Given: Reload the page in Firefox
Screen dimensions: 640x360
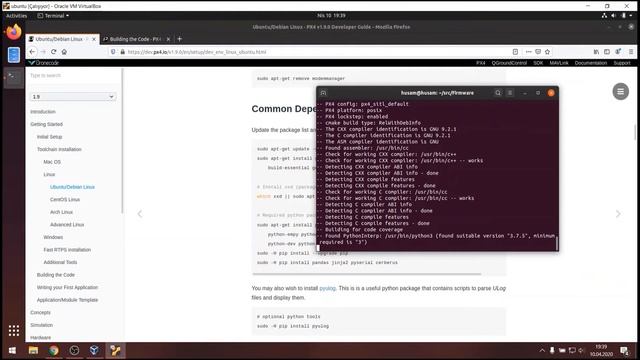Looking at the screenshot, I should tap(53, 52).
